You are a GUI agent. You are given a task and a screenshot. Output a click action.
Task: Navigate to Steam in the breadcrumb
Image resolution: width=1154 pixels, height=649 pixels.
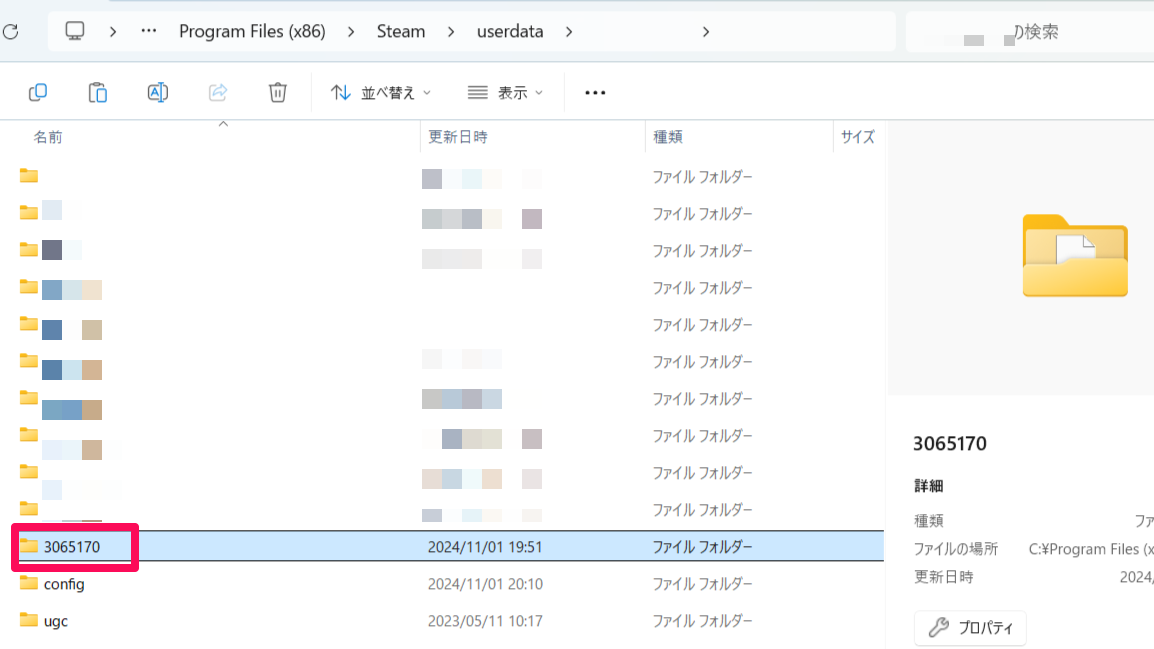[x=400, y=31]
